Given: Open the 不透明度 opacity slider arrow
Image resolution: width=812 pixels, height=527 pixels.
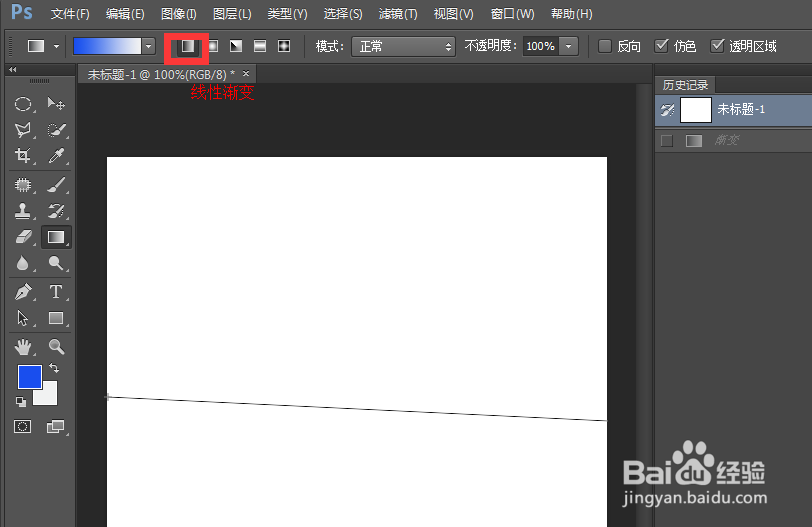Looking at the screenshot, I should pos(569,46).
